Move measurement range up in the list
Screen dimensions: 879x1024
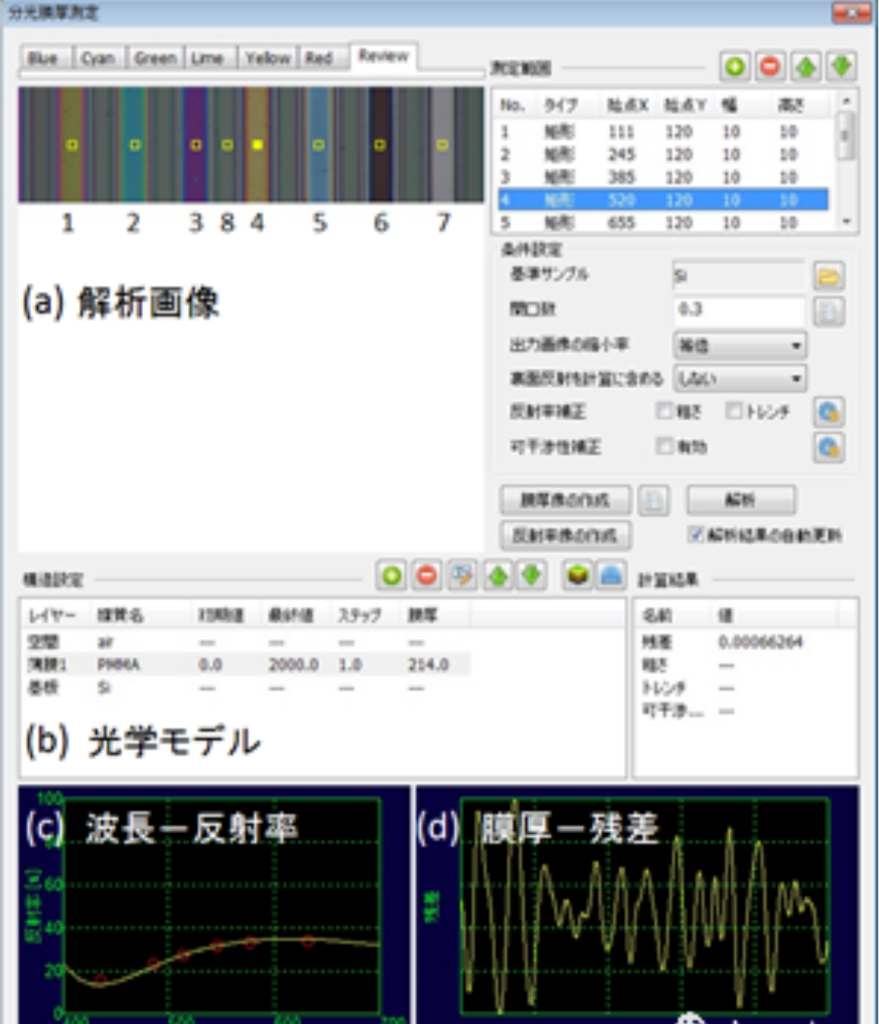point(806,67)
